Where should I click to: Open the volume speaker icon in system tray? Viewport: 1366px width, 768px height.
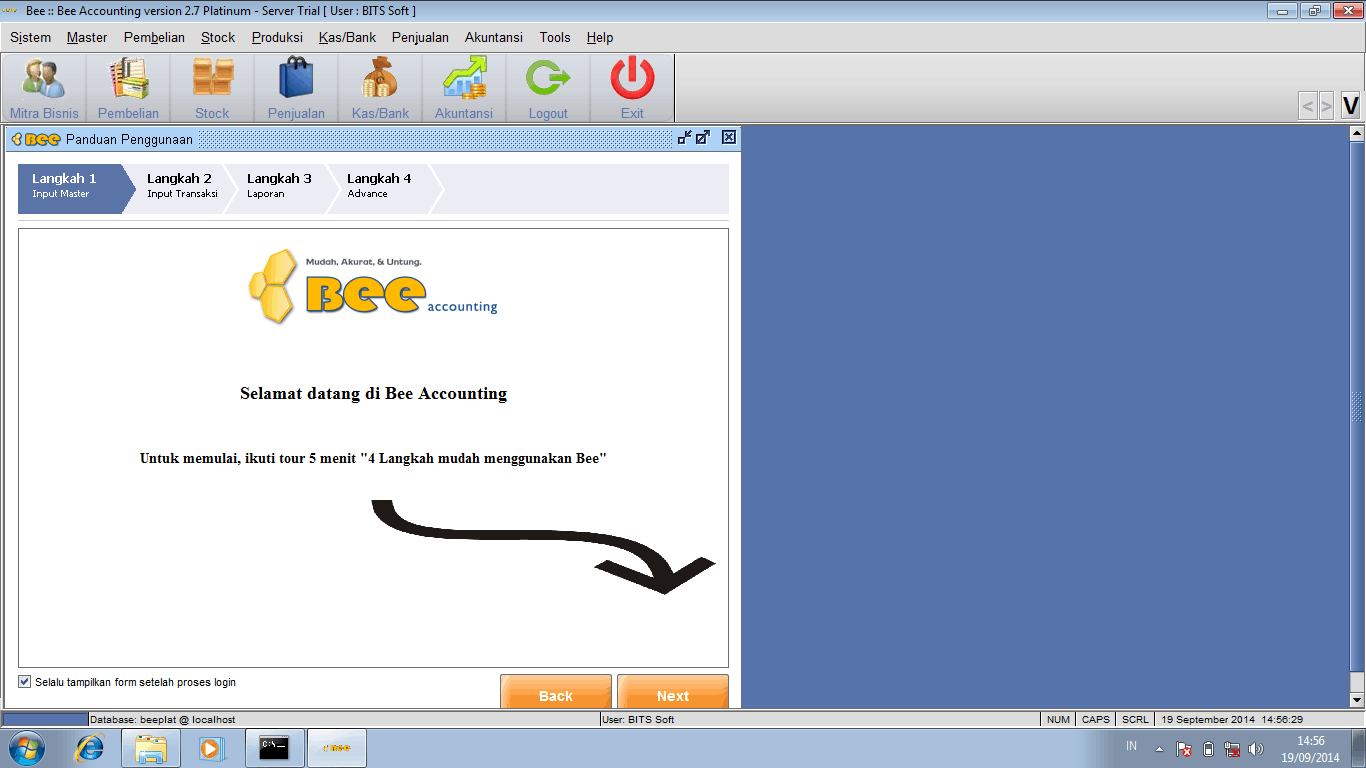coord(1256,747)
